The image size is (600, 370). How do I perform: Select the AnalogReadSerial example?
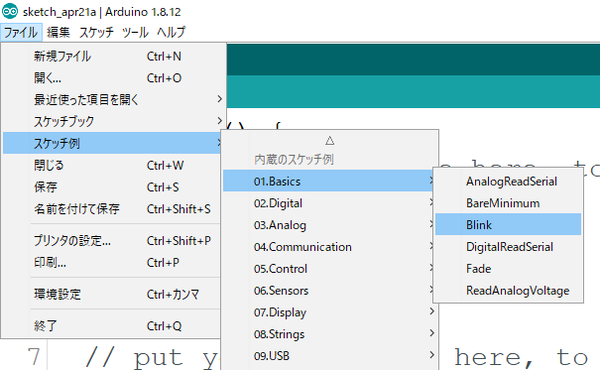tap(508, 181)
